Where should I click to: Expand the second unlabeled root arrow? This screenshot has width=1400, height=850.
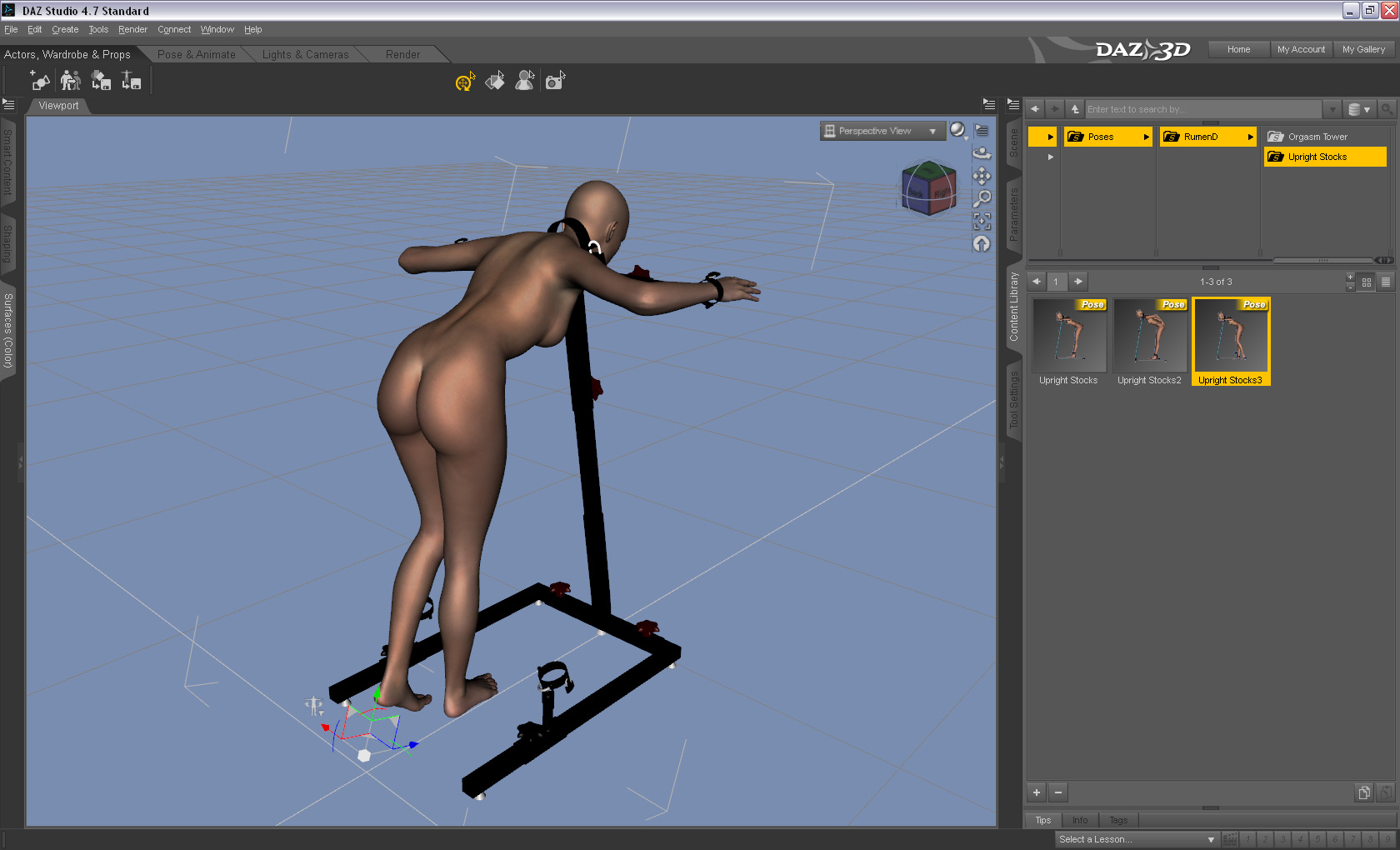[1050, 157]
